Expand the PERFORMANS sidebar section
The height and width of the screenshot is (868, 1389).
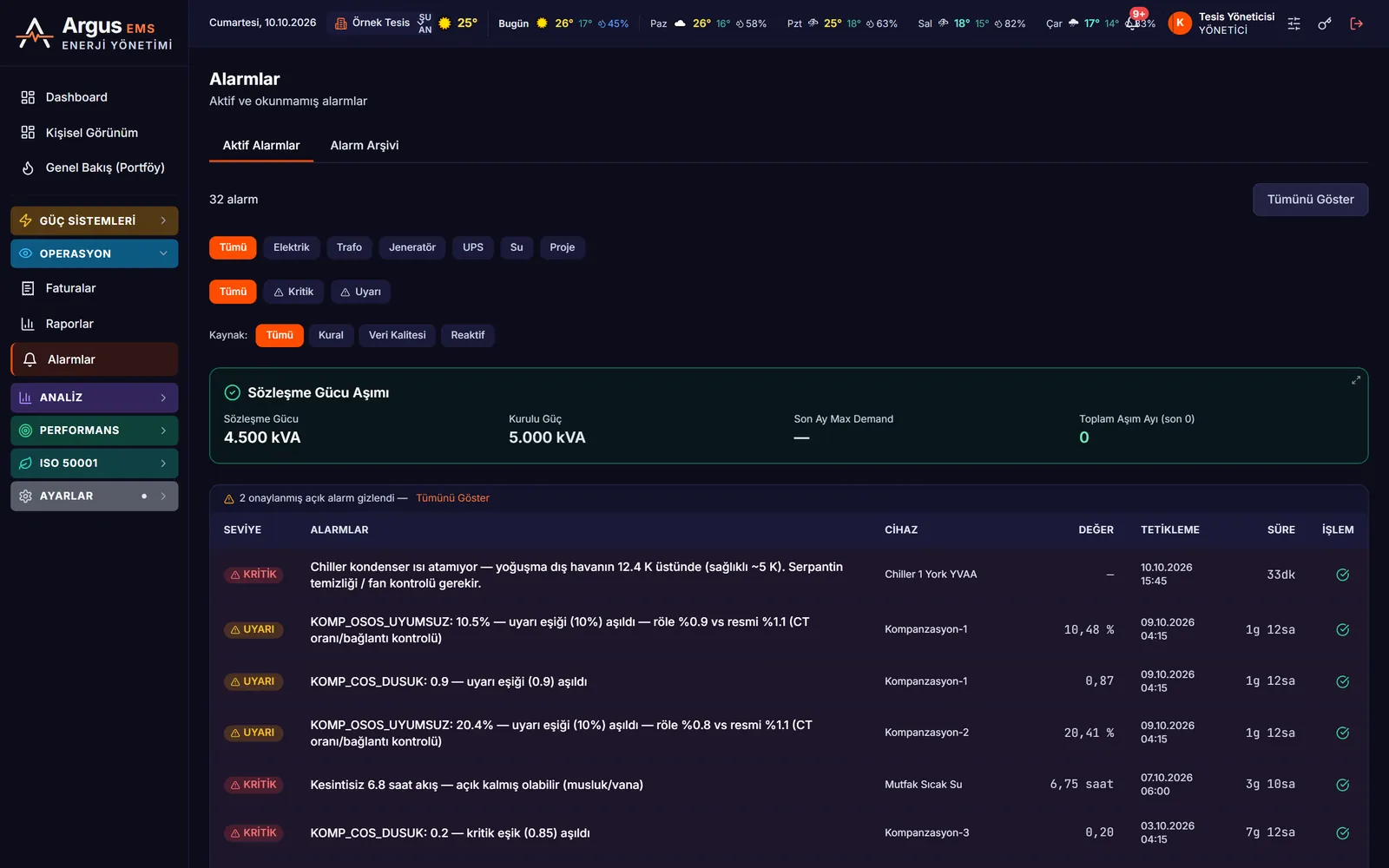pyautogui.click(x=94, y=431)
